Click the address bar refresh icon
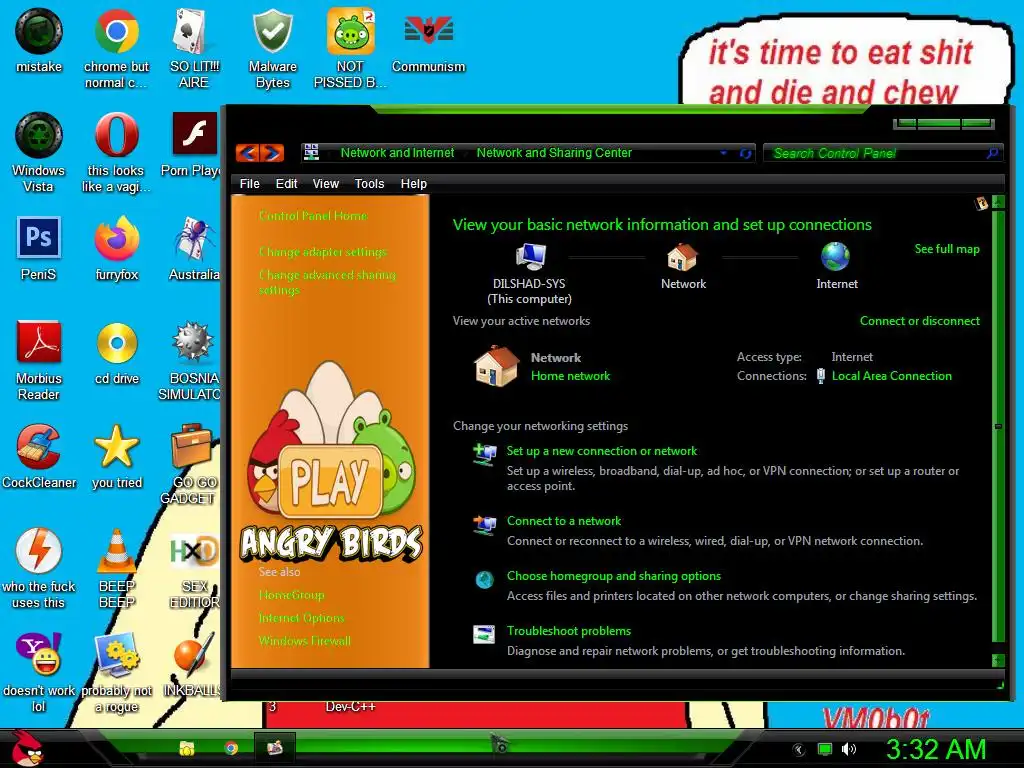 pyautogui.click(x=745, y=153)
